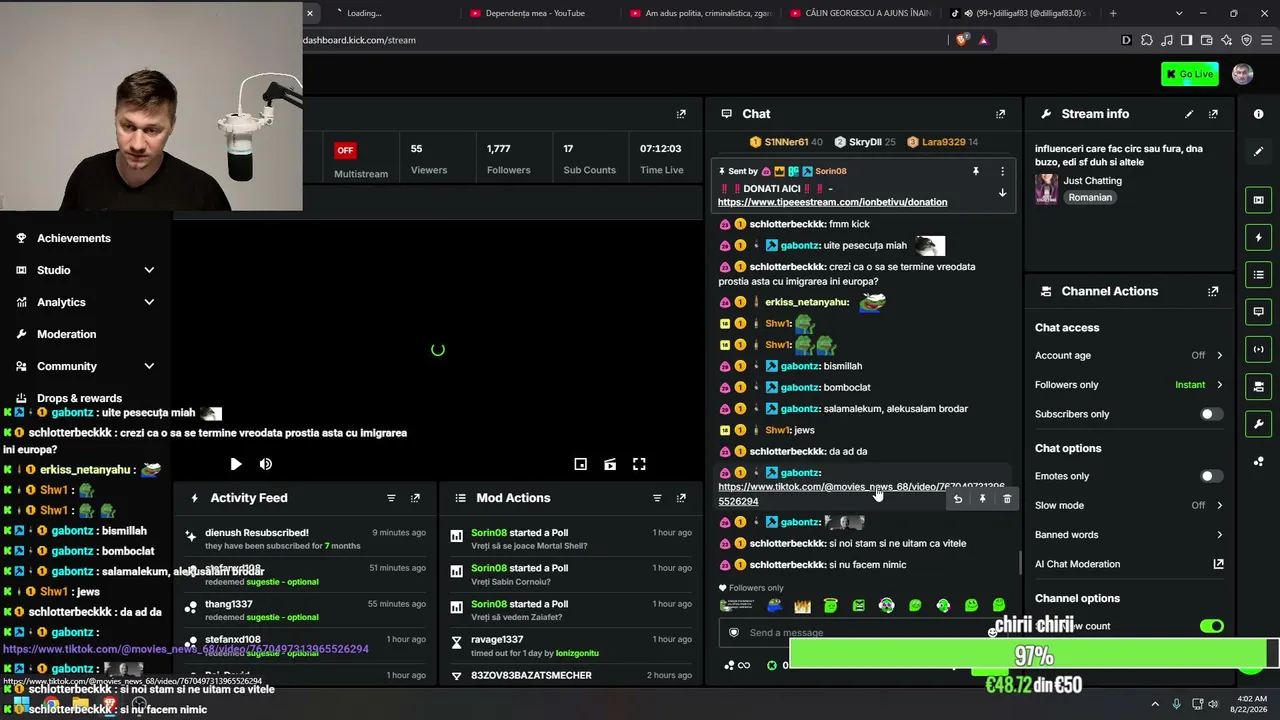Open the pinned message options menu
Viewport: 1280px width, 720px height.
(x=1002, y=171)
